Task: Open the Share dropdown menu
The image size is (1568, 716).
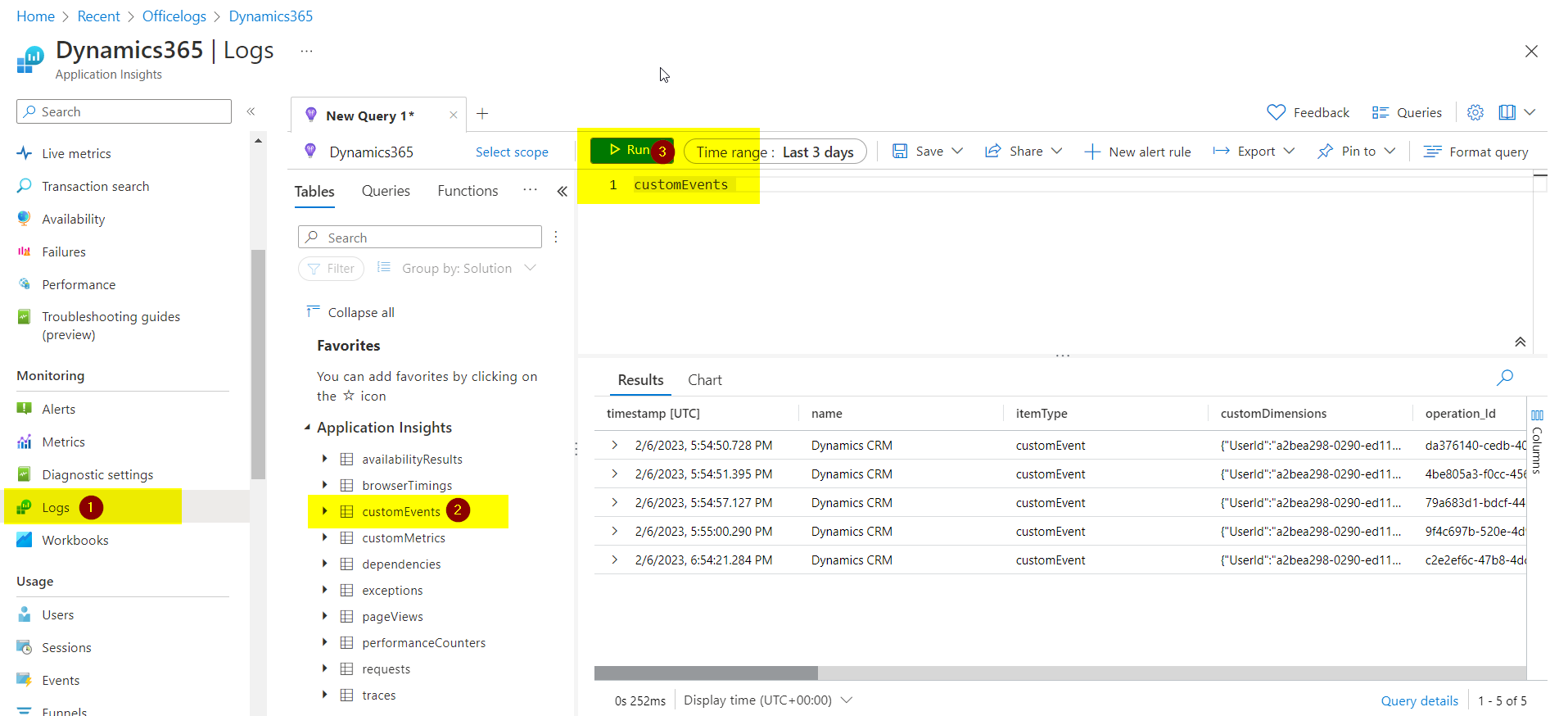Action: pyautogui.click(x=1023, y=152)
